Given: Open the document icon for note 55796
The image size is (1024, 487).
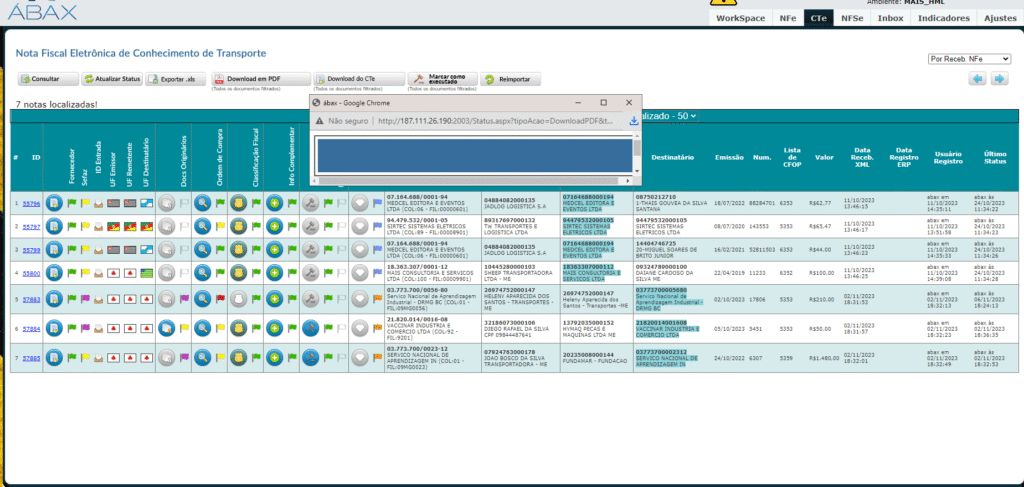Looking at the screenshot, I should (55, 202).
